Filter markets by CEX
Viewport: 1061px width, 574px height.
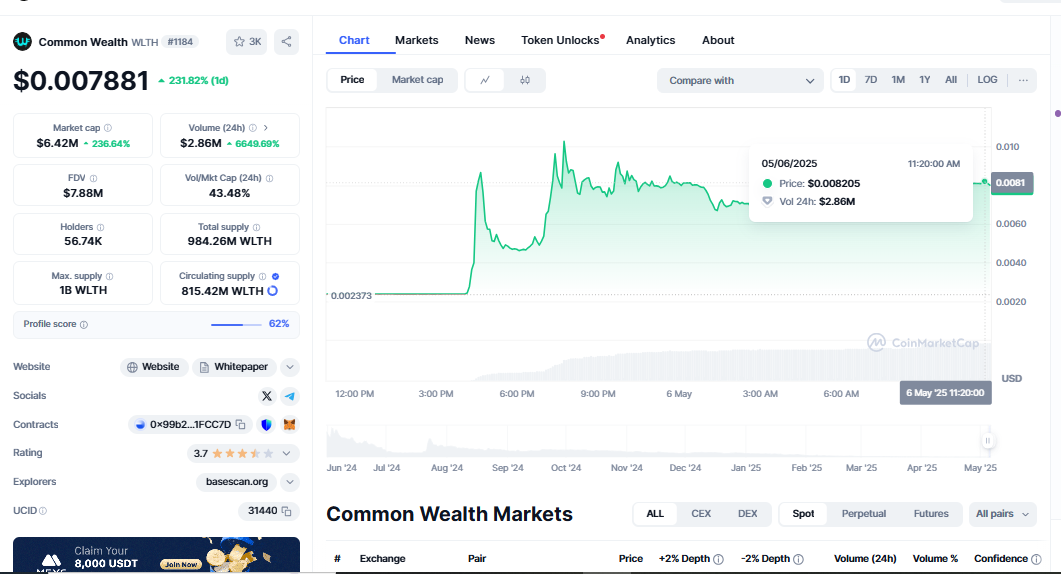tap(701, 514)
